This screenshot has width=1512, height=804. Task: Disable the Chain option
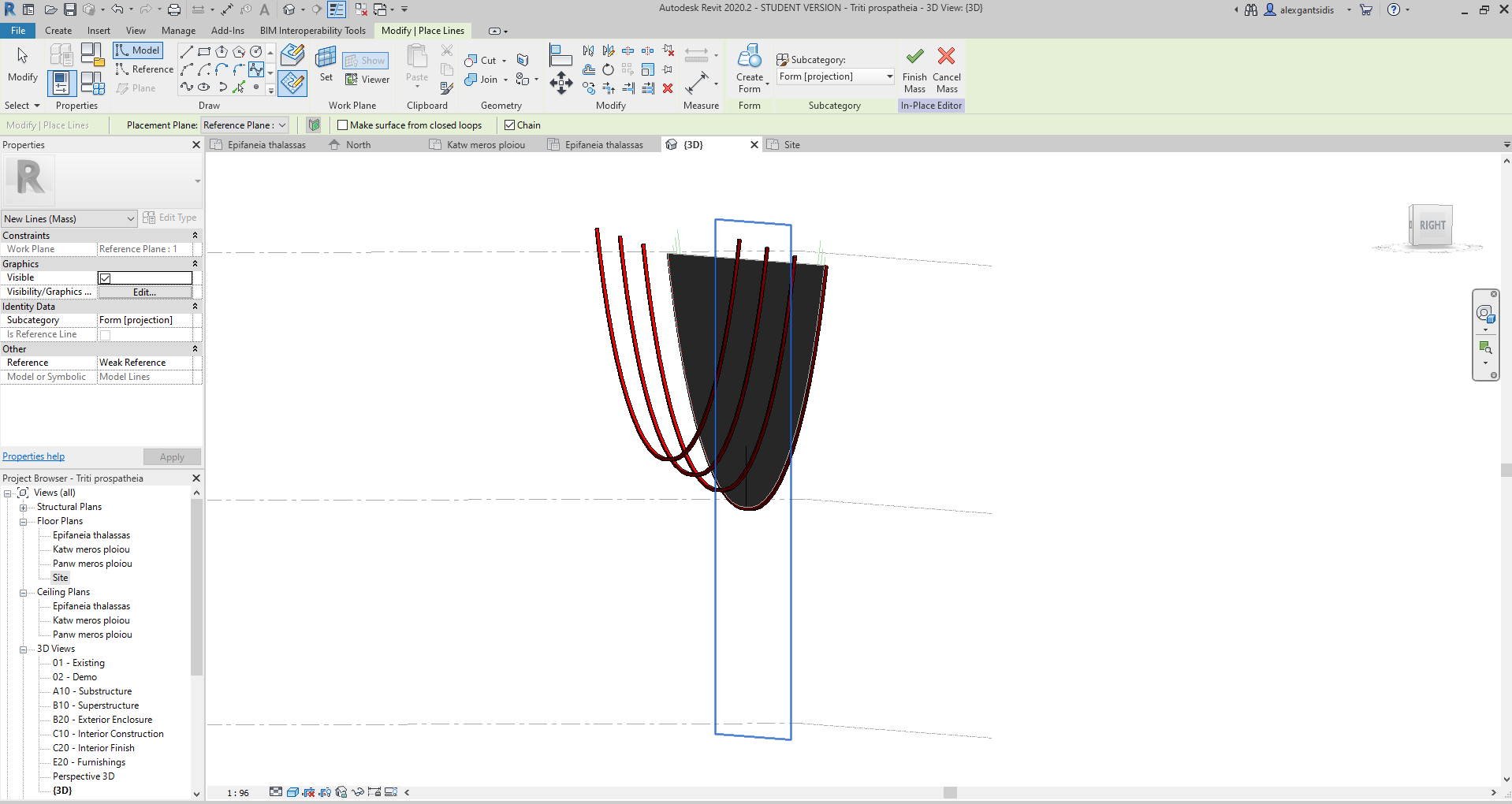pyautogui.click(x=510, y=125)
